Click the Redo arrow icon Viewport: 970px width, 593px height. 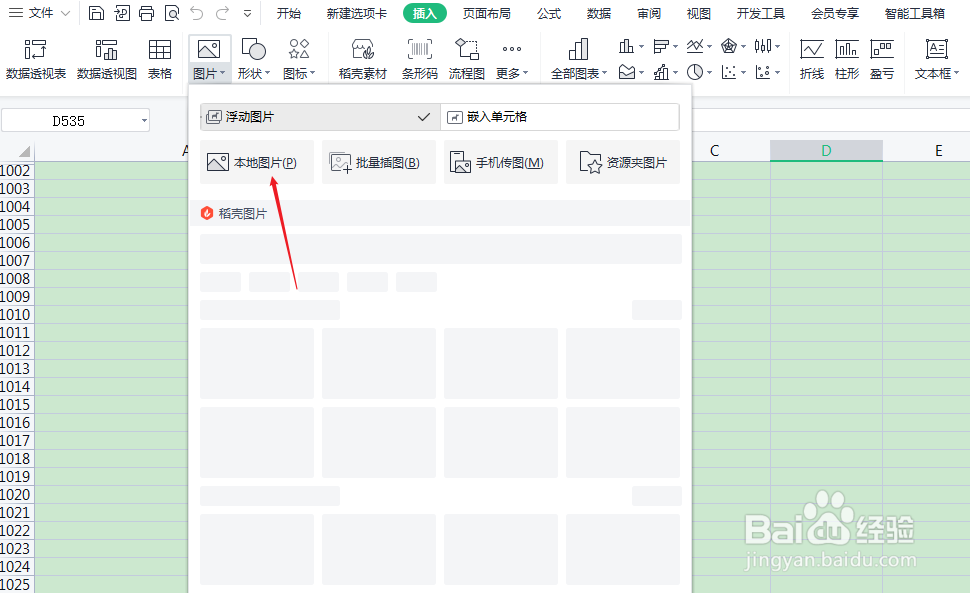(x=222, y=13)
